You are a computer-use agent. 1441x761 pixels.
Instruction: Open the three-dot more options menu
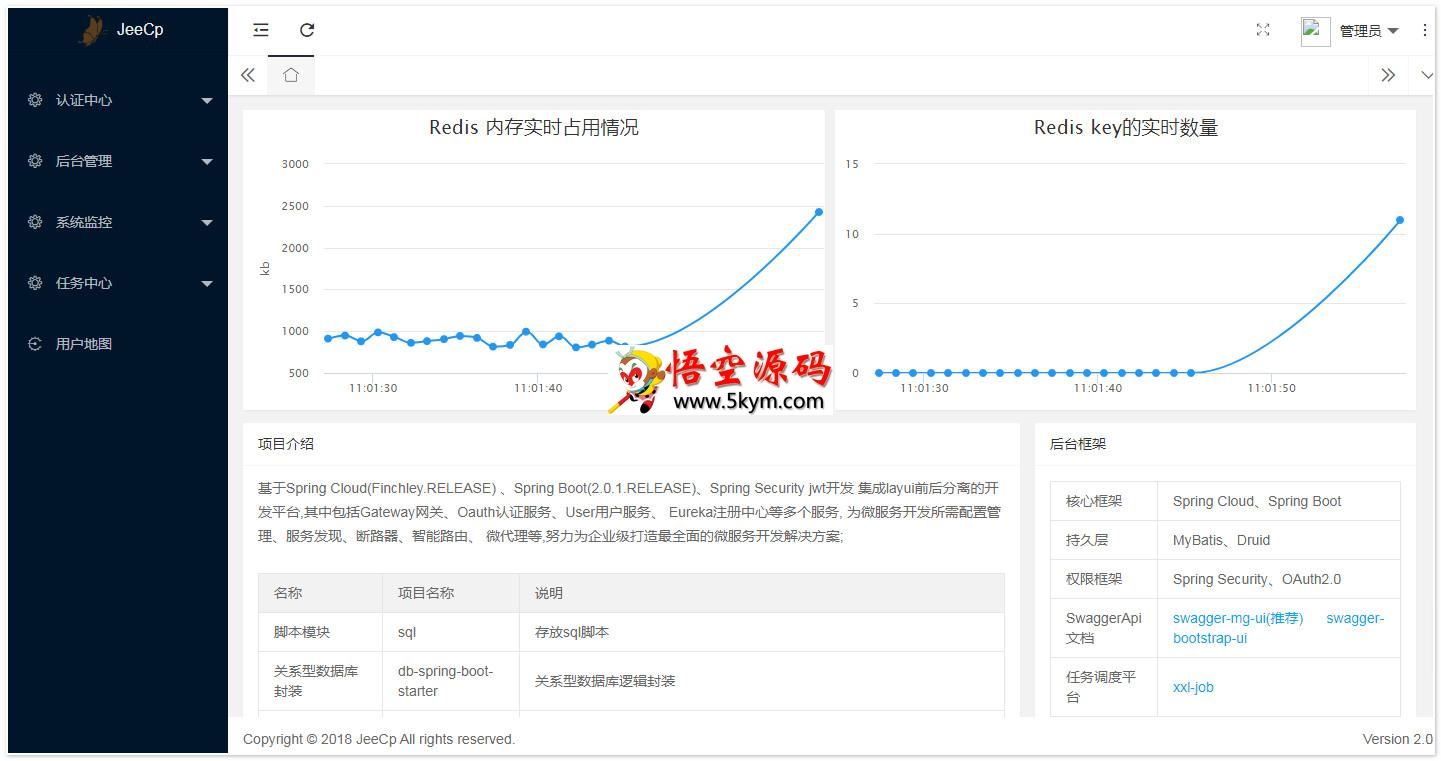(1425, 30)
